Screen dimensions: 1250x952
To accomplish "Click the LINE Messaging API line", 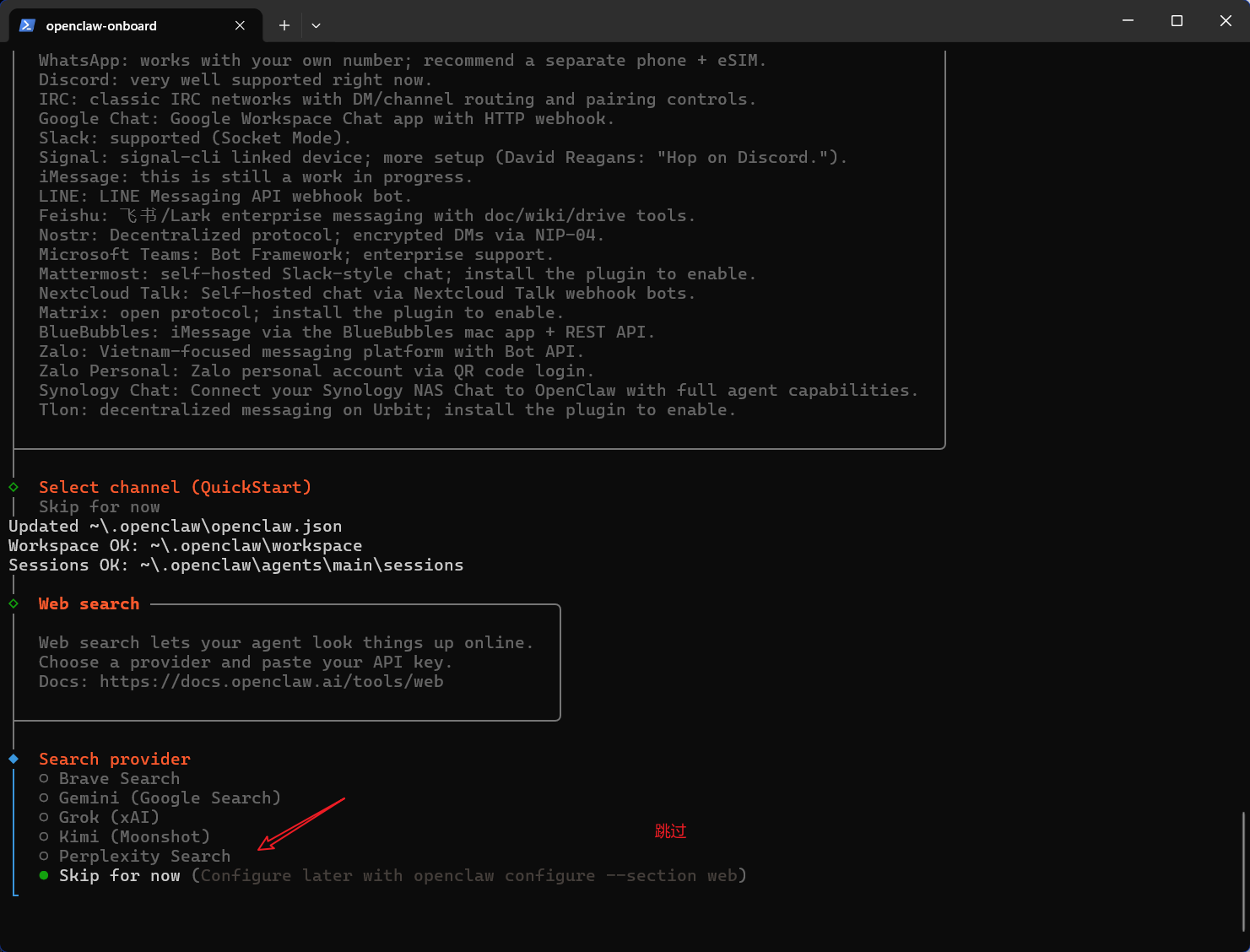I will coord(225,196).
